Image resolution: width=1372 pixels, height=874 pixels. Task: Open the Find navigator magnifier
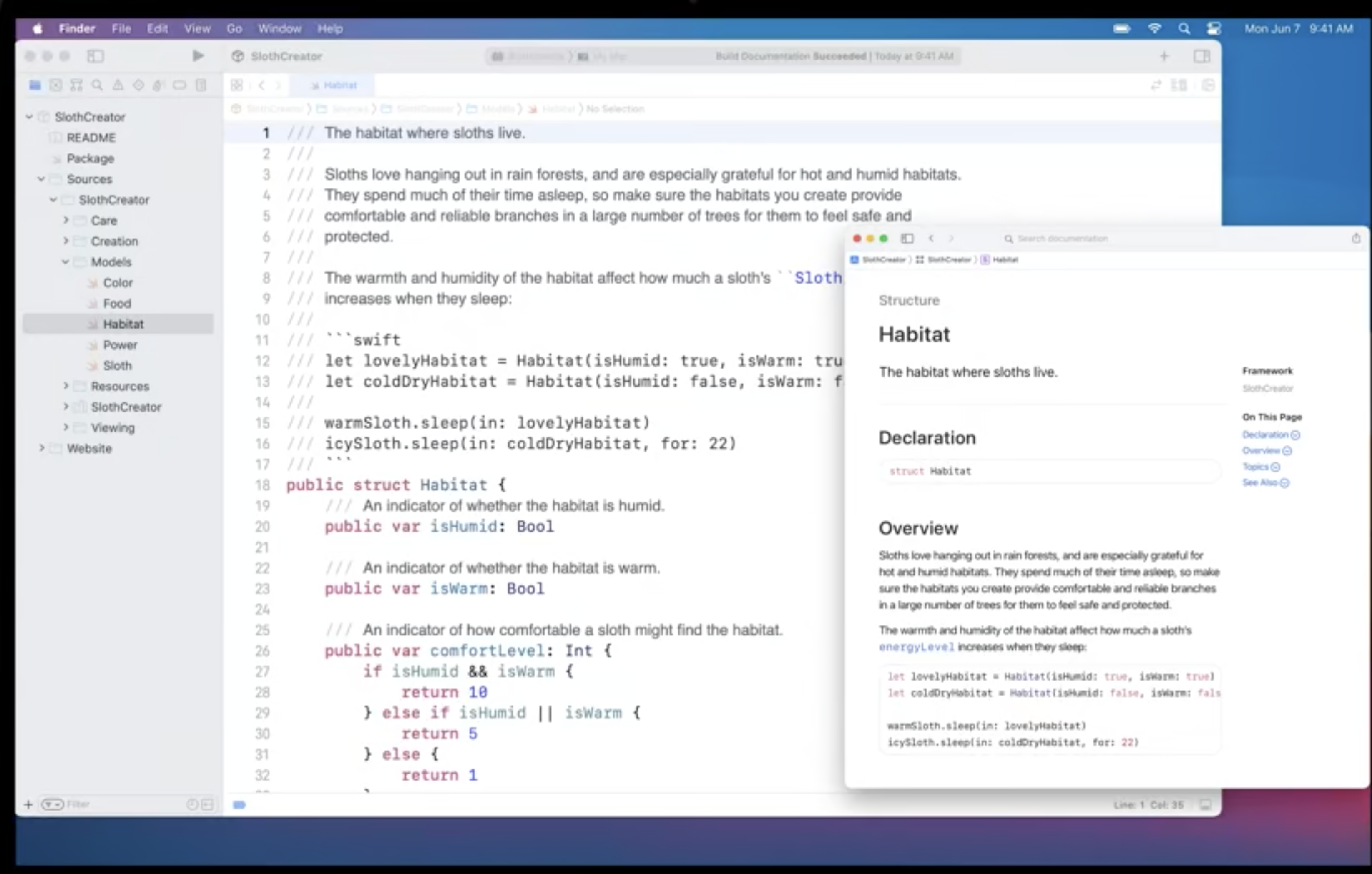(x=98, y=85)
